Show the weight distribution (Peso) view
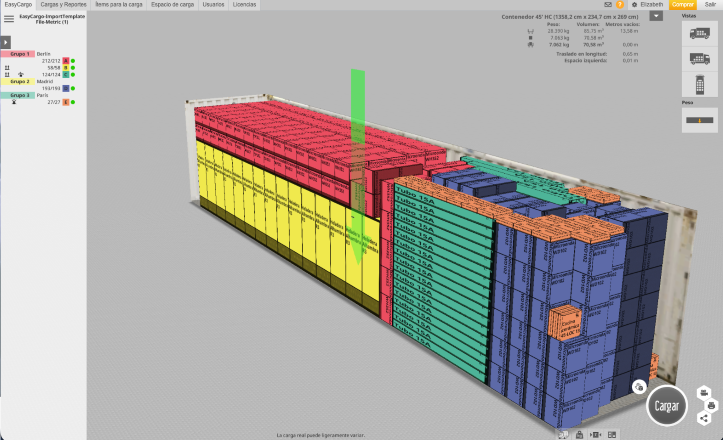The width and height of the screenshot is (723, 440). click(699, 120)
